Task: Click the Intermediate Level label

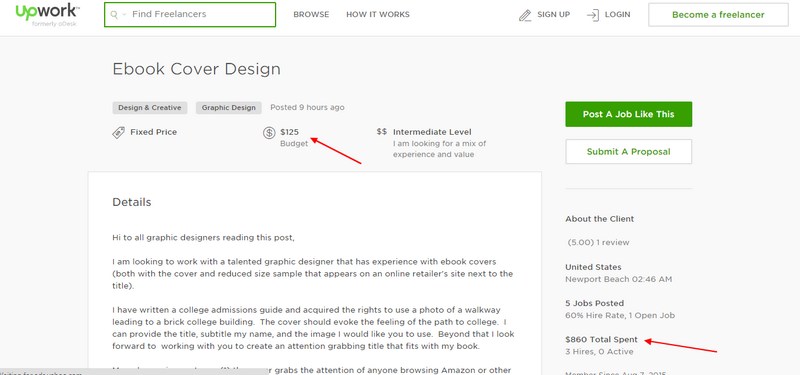Action: pos(432,132)
